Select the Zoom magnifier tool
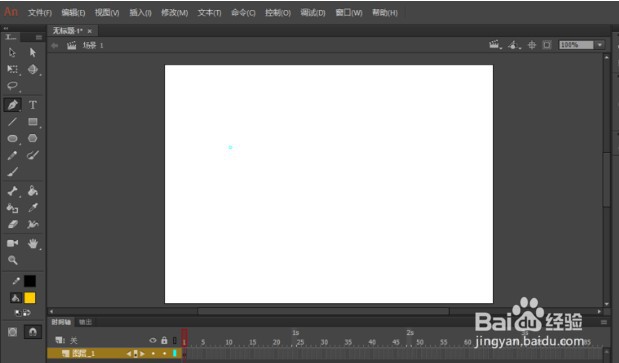The width and height of the screenshot is (619, 363). pos(12,260)
